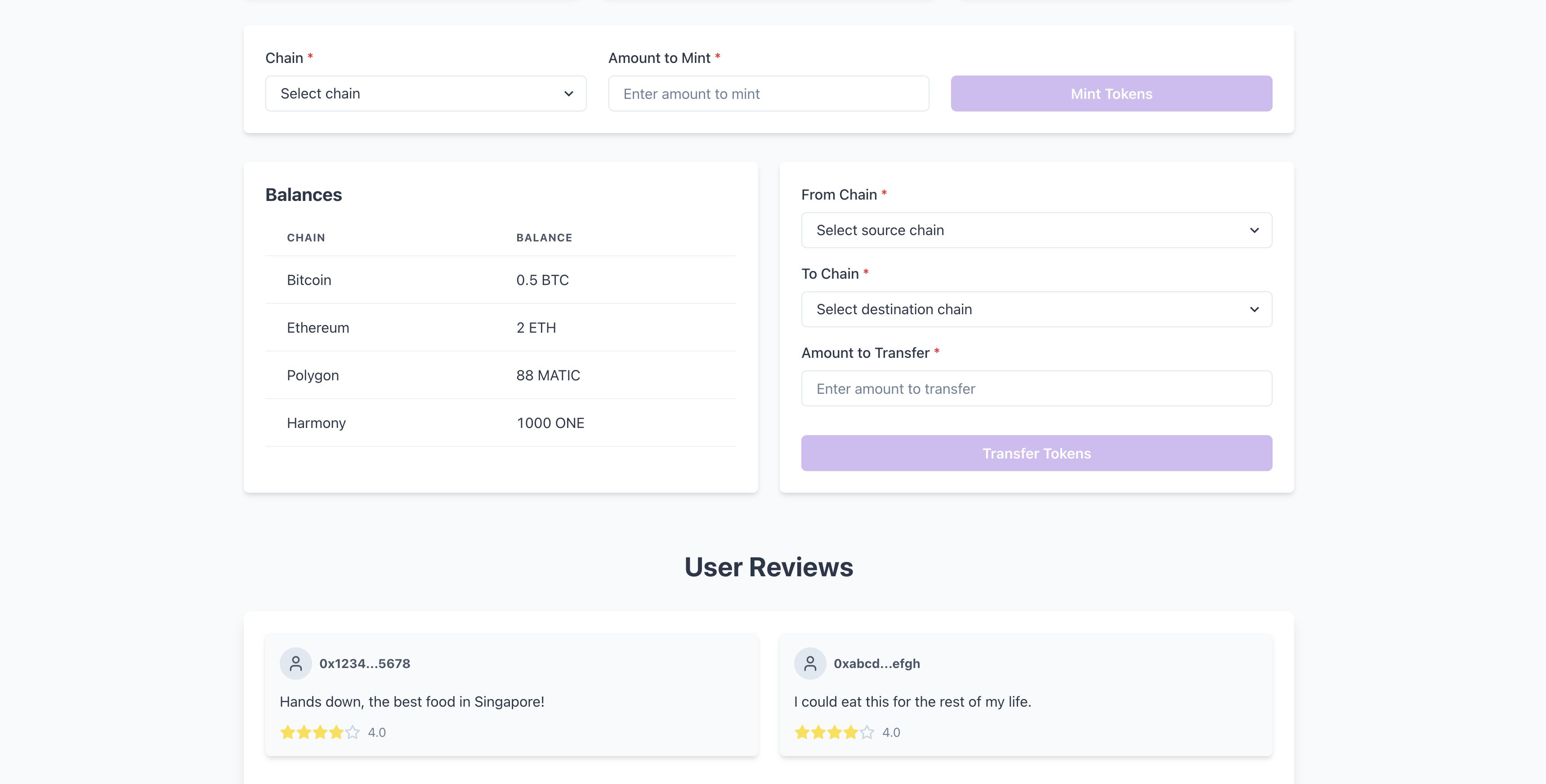Click the user avatar icon for 0xabcd...efgh
The height and width of the screenshot is (784, 1546).
click(810, 664)
